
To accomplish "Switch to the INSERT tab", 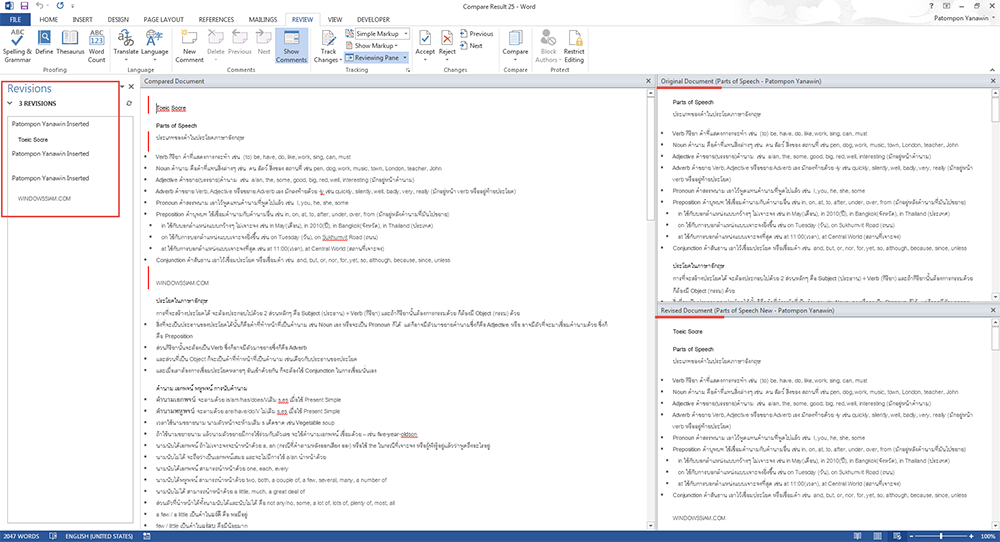I will click(82, 19).
